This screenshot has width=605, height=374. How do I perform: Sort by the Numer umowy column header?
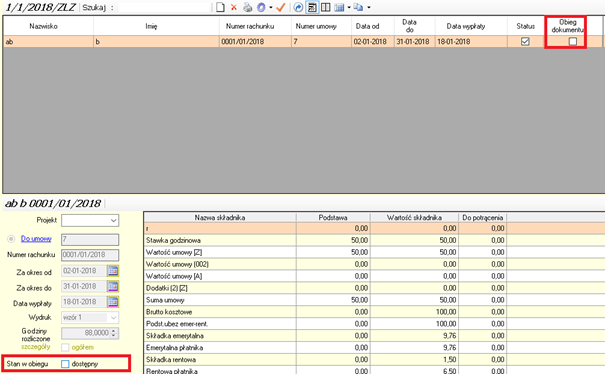(321, 26)
